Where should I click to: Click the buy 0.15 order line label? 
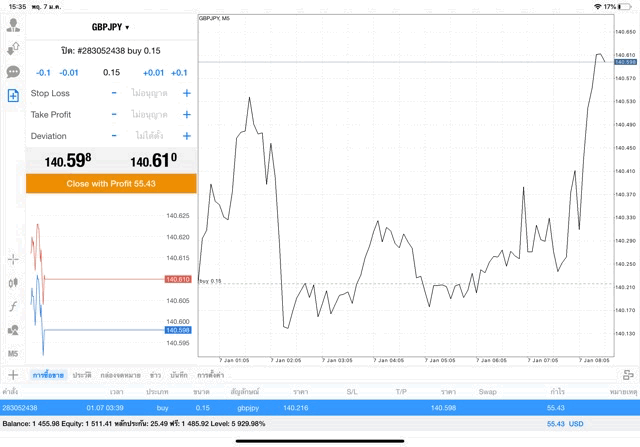coord(210,281)
